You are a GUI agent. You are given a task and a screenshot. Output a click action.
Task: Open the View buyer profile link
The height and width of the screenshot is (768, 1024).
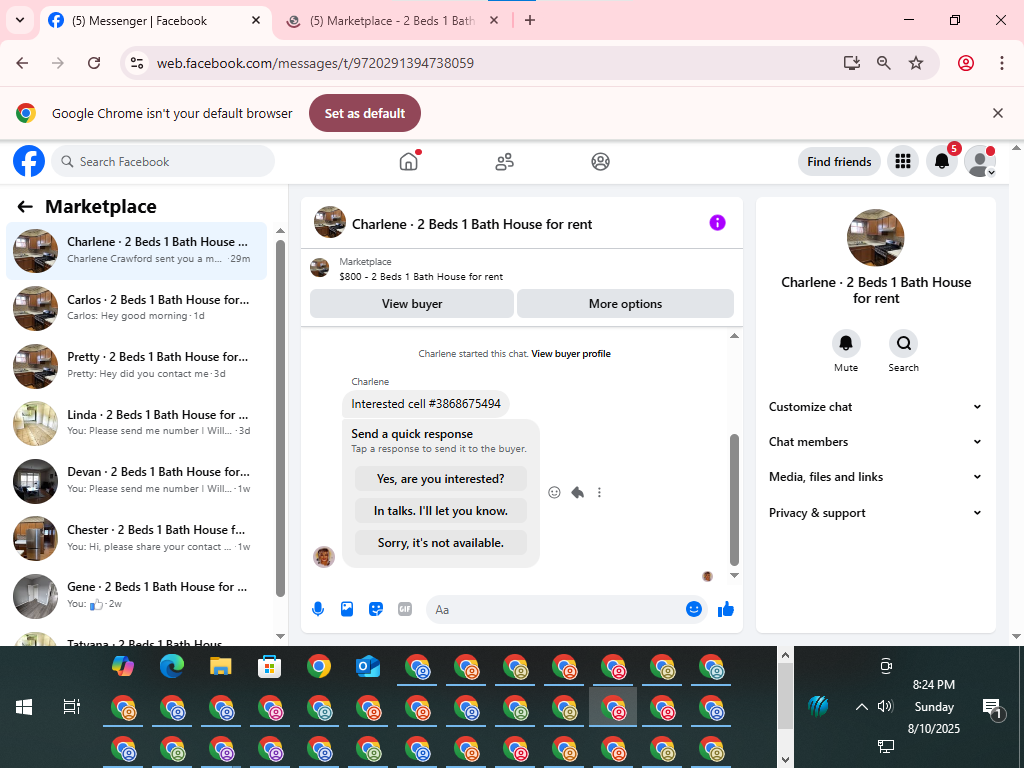coord(571,354)
